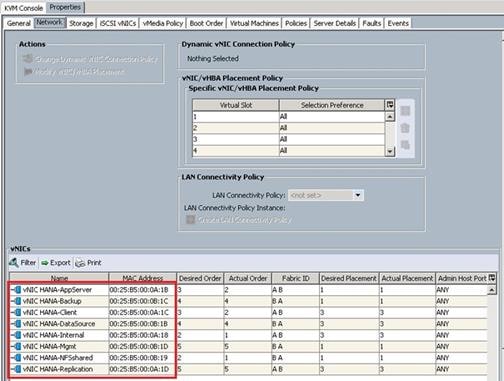504x381 pixels.
Task: Sort by Selection Preference column header
Action: click(x=332, y=105)
